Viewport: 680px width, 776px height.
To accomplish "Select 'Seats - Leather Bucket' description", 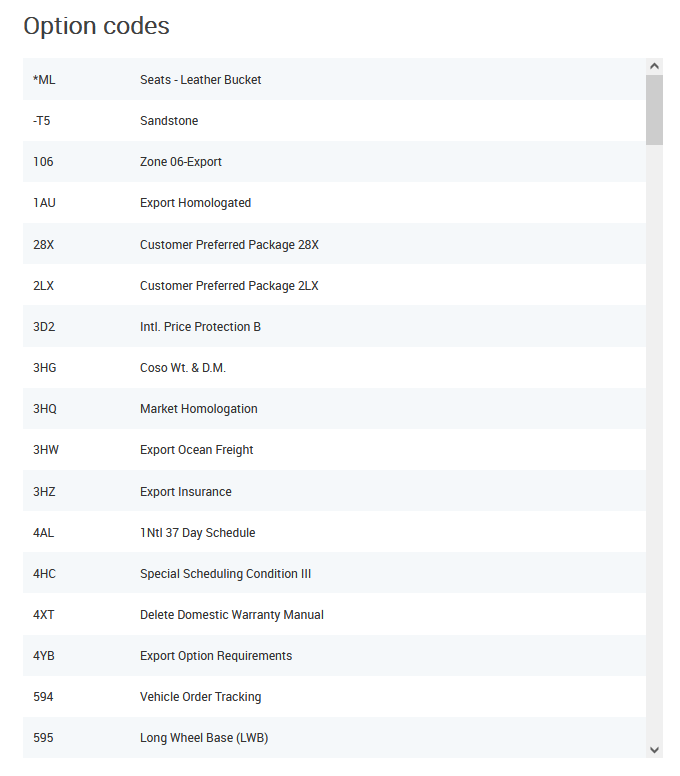I will coord(200,80).
